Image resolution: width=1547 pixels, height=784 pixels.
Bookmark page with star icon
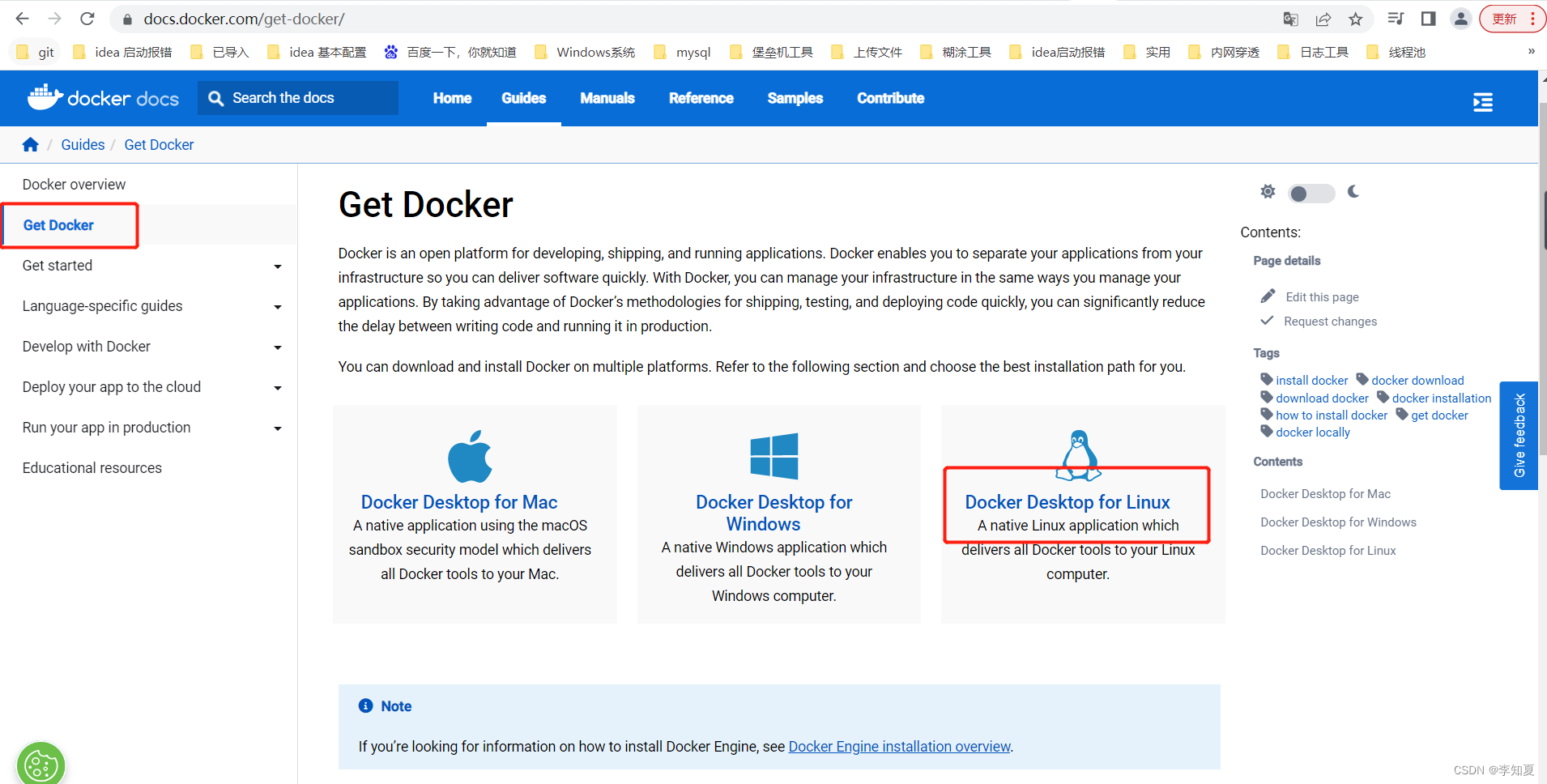click(x=1356, y=19)
